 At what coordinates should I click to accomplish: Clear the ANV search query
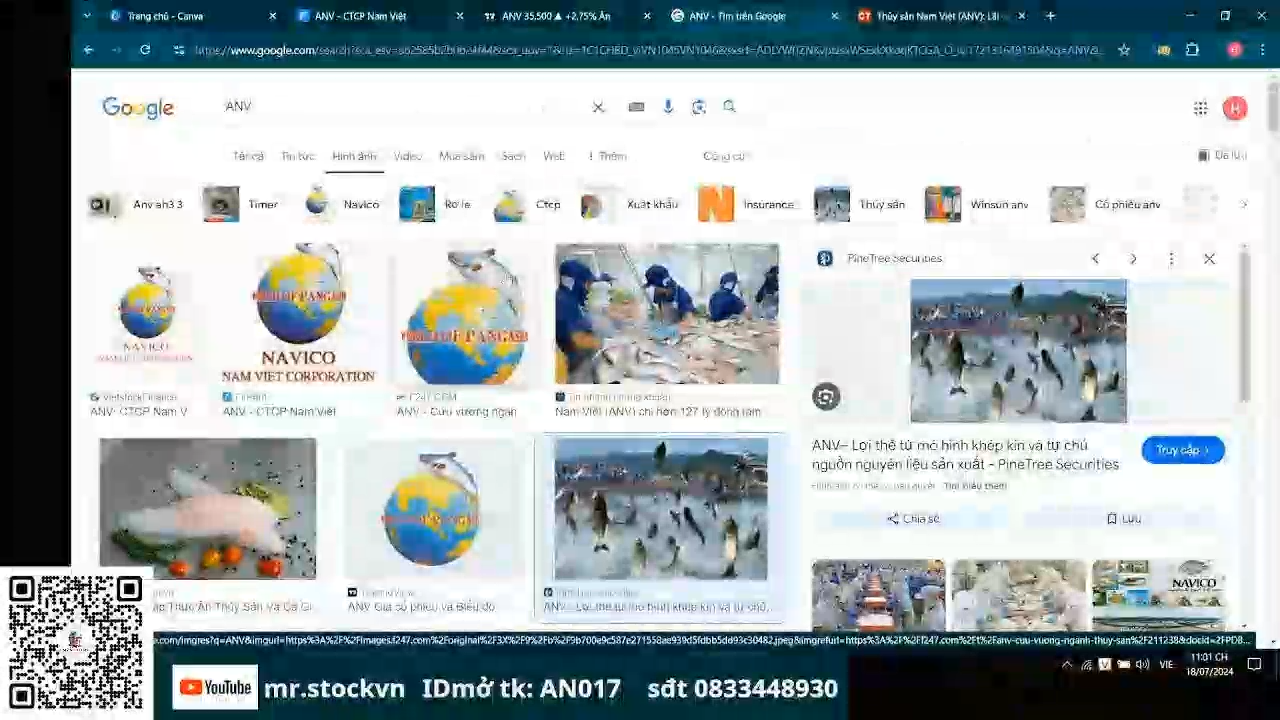[x=598, y=107]
